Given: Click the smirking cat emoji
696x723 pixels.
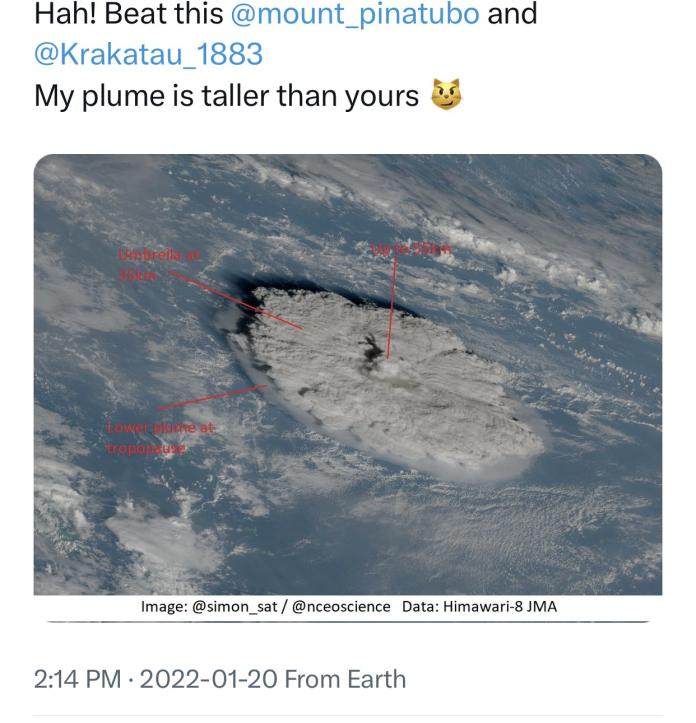Looking at the screenshot, I should point(446,95).
